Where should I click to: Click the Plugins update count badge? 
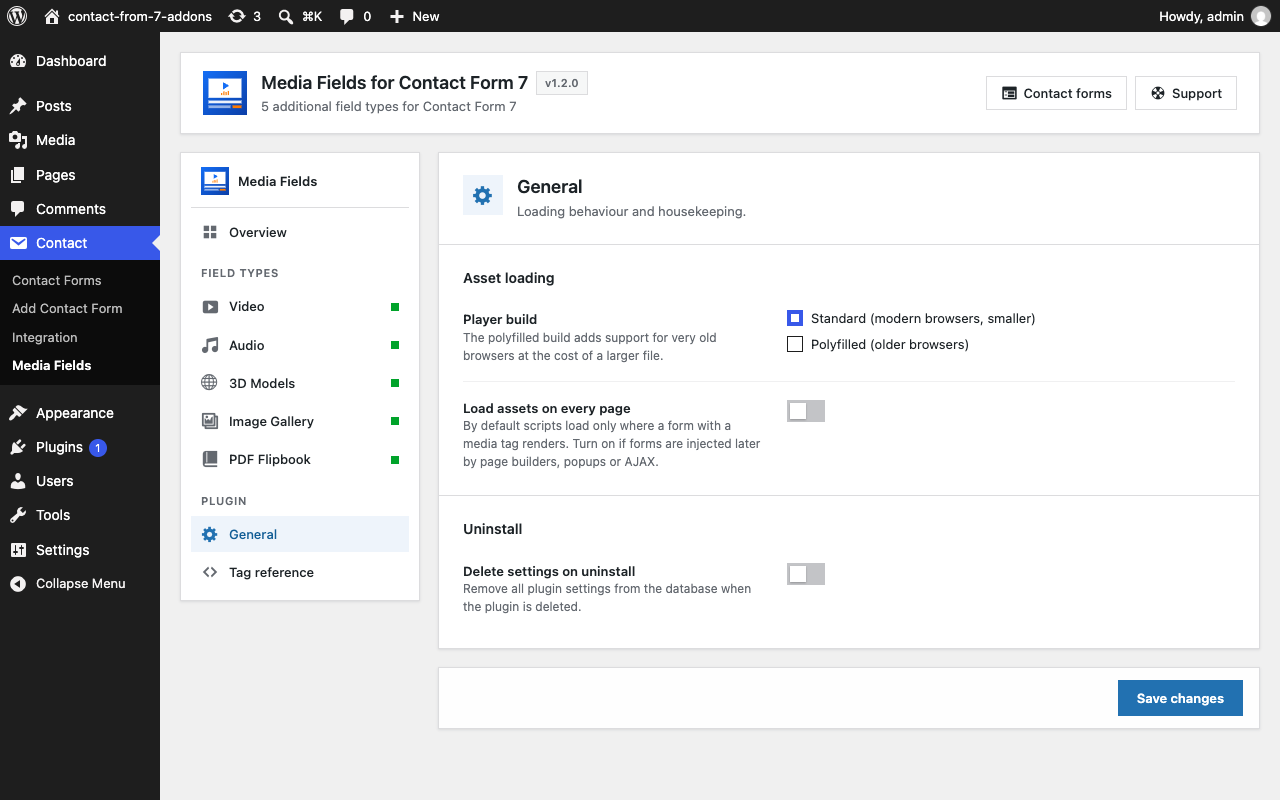[x=98, y=447]
